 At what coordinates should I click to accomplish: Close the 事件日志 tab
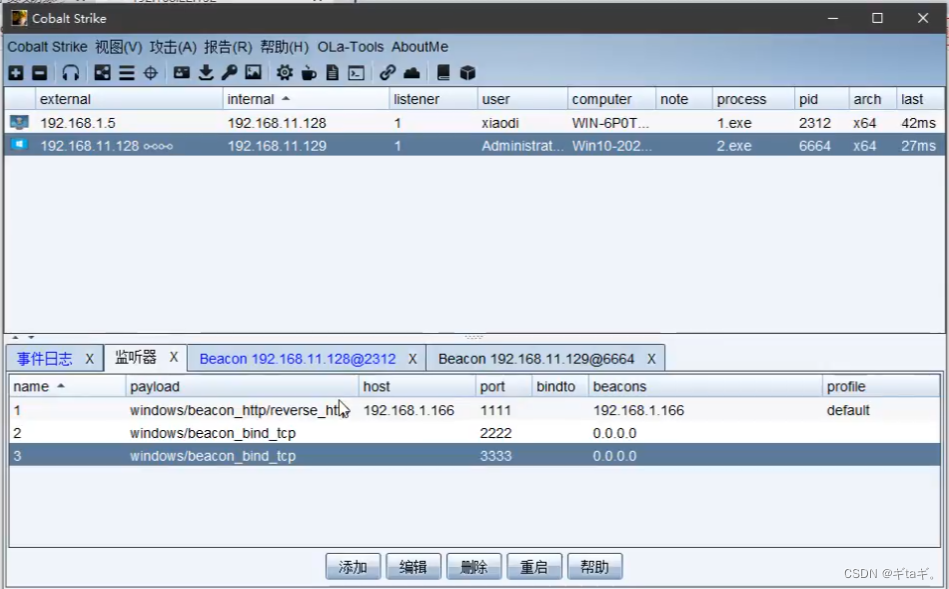point(90,359)
